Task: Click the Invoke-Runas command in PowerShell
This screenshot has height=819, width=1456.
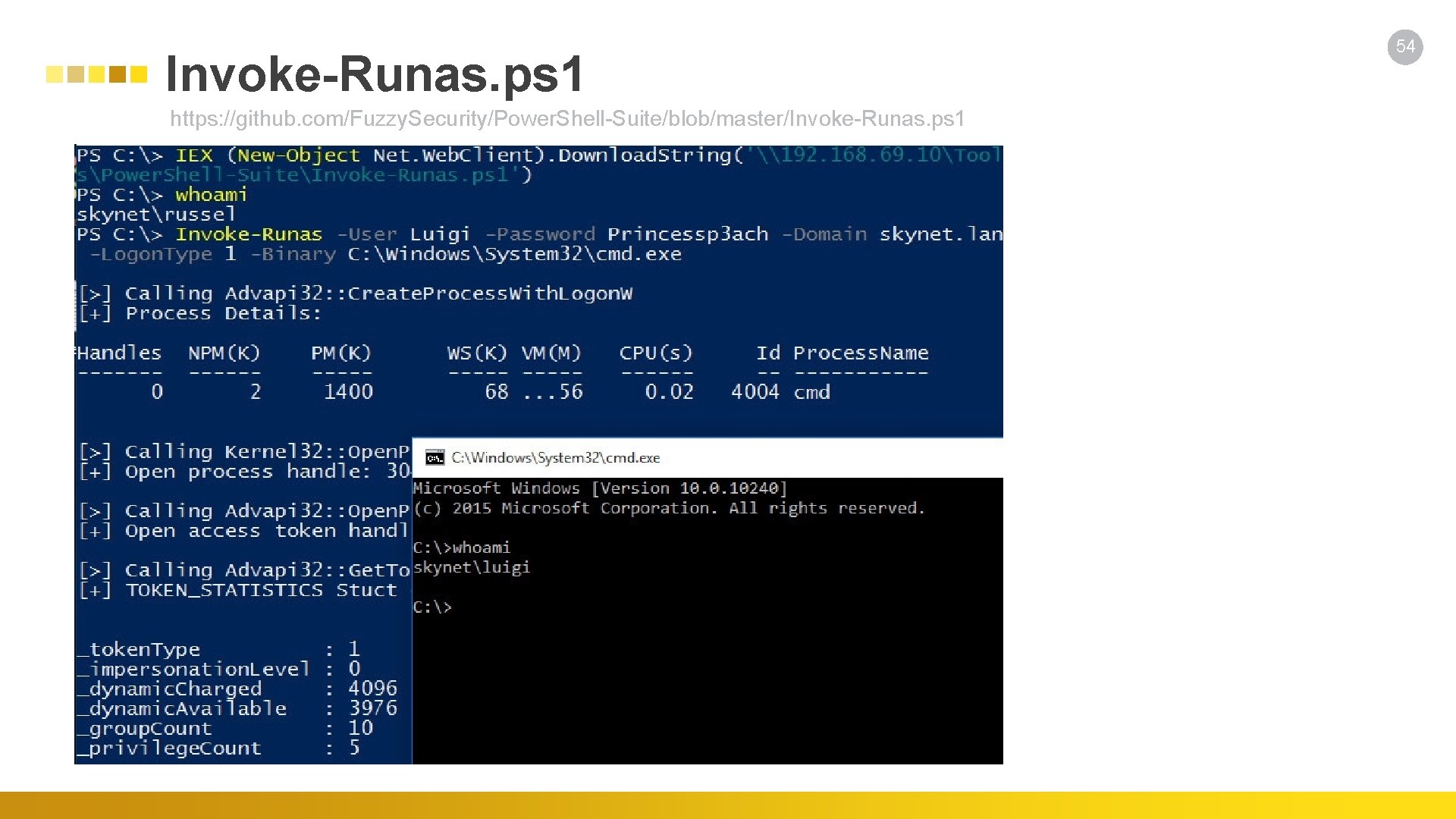Action: point(249,234)
